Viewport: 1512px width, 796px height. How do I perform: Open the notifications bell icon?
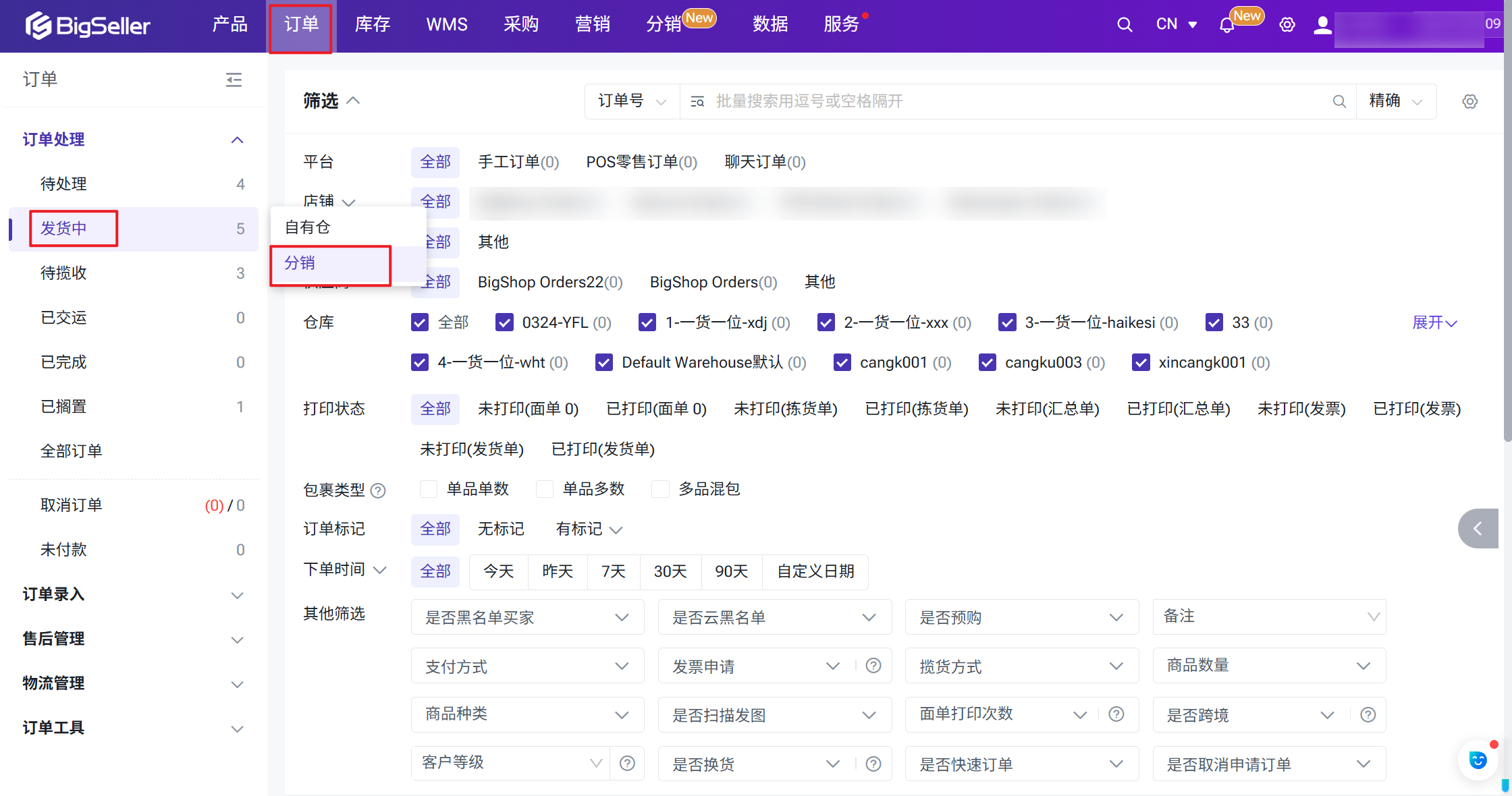point(1226,26)
